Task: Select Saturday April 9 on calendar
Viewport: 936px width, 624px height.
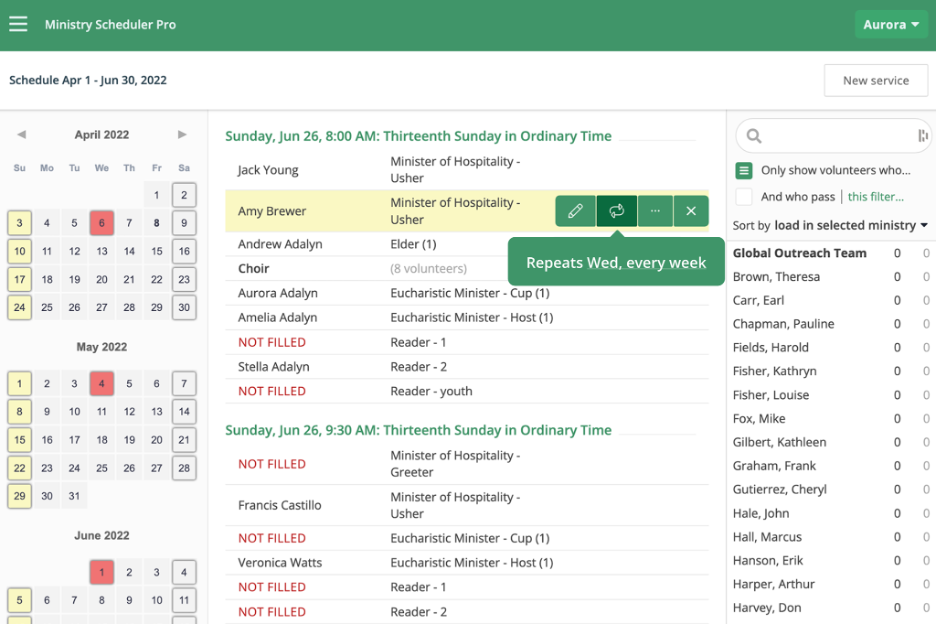Action: point(184,223)
